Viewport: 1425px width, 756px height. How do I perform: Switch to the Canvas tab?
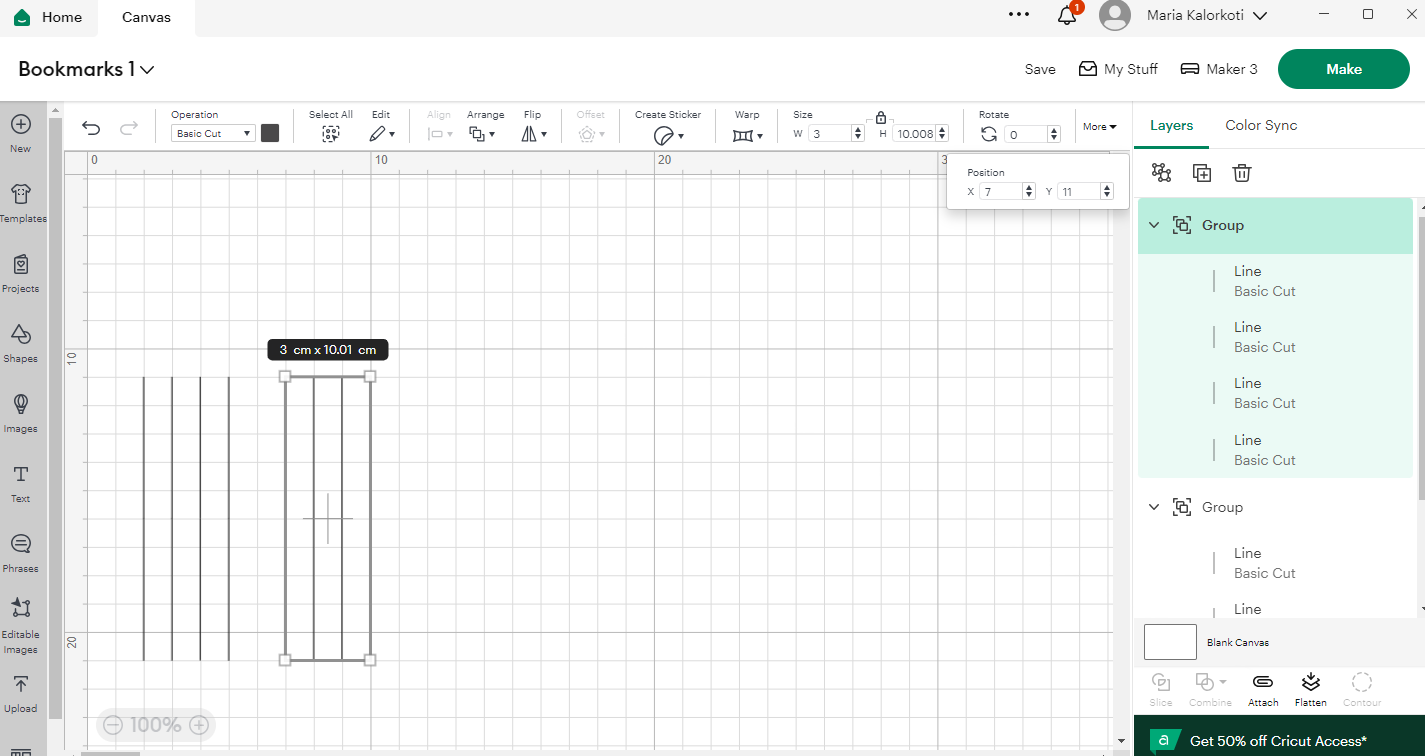pyautogui.click(x=146, y=17)
